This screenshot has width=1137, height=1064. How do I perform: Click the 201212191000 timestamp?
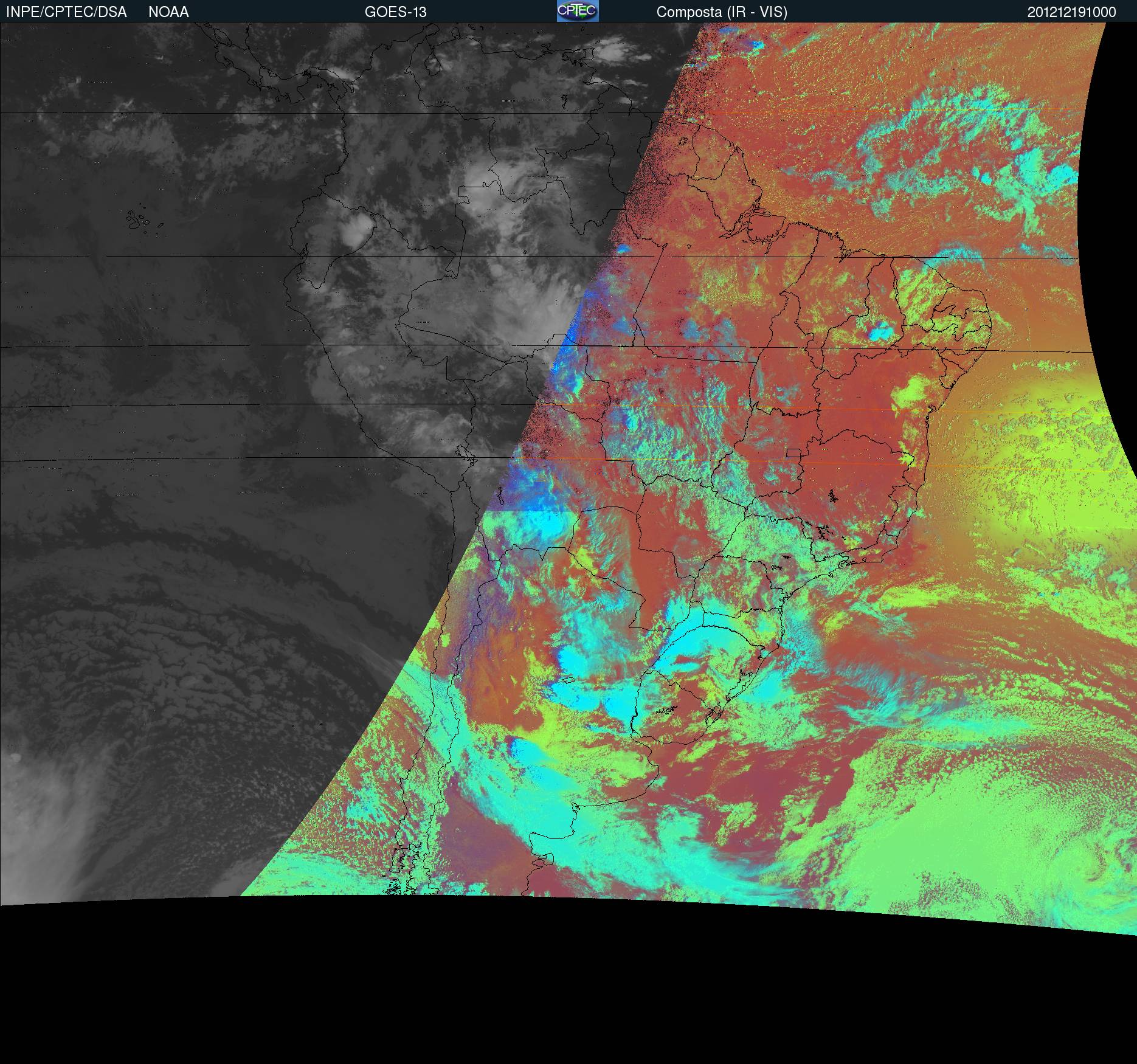pos(1071,12)
